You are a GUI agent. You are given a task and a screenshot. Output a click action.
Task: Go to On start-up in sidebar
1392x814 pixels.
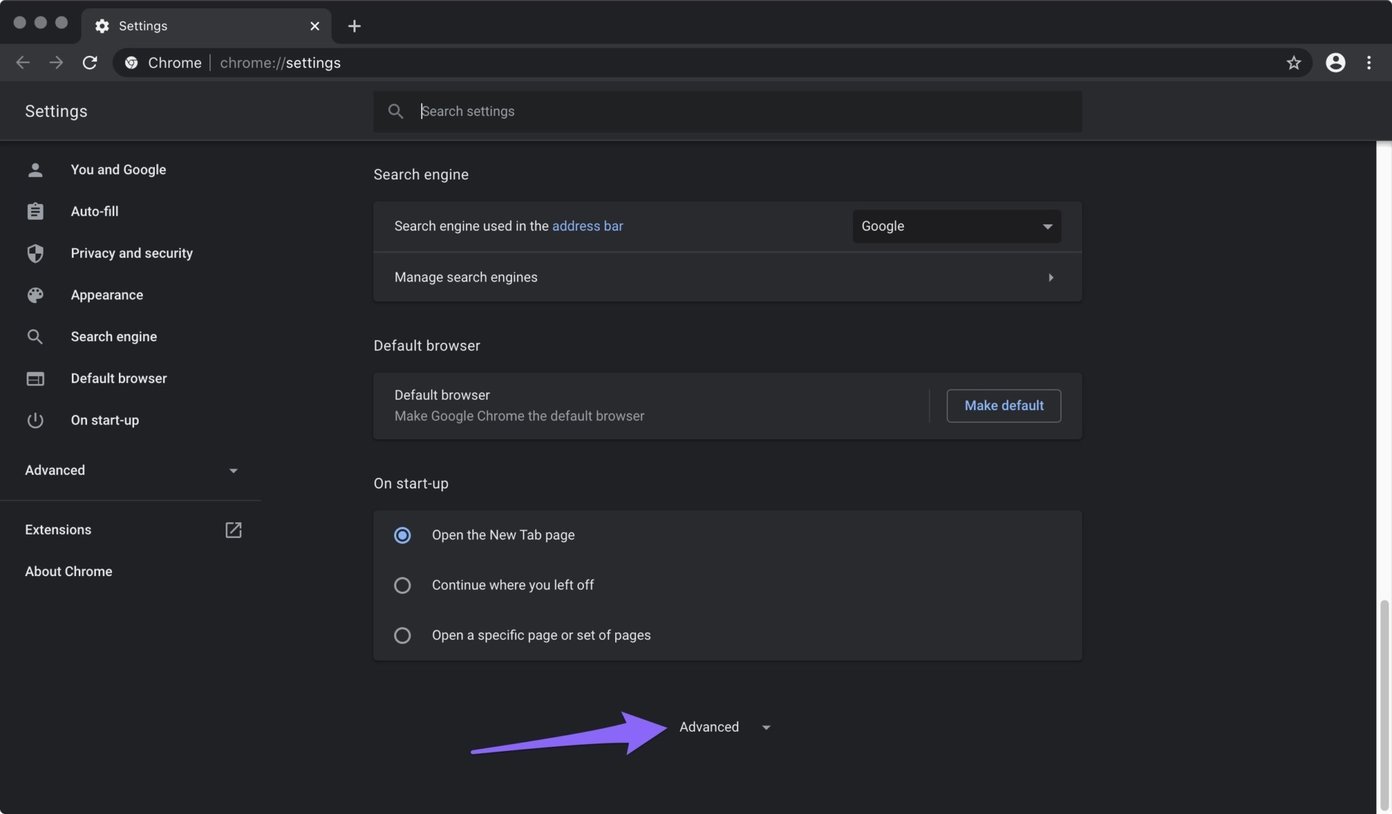pos(105,420)
